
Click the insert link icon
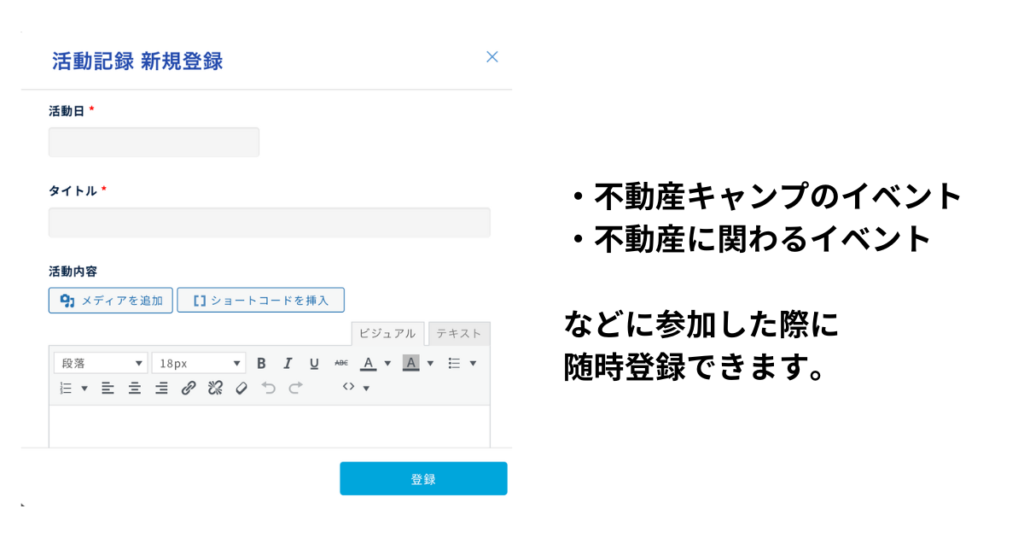[x=188, y=388]
